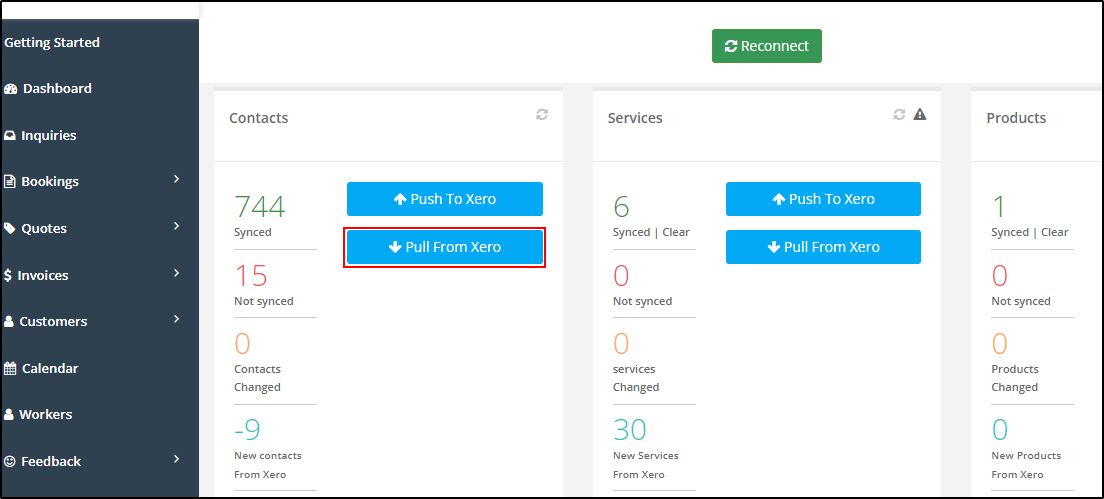Click the Bookings document icon

10,182
